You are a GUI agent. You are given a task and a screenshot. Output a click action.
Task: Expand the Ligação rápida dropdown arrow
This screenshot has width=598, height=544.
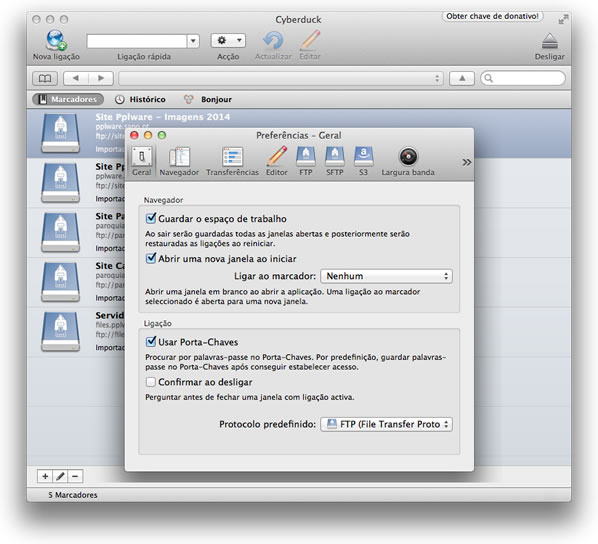[x=193, y=41]
